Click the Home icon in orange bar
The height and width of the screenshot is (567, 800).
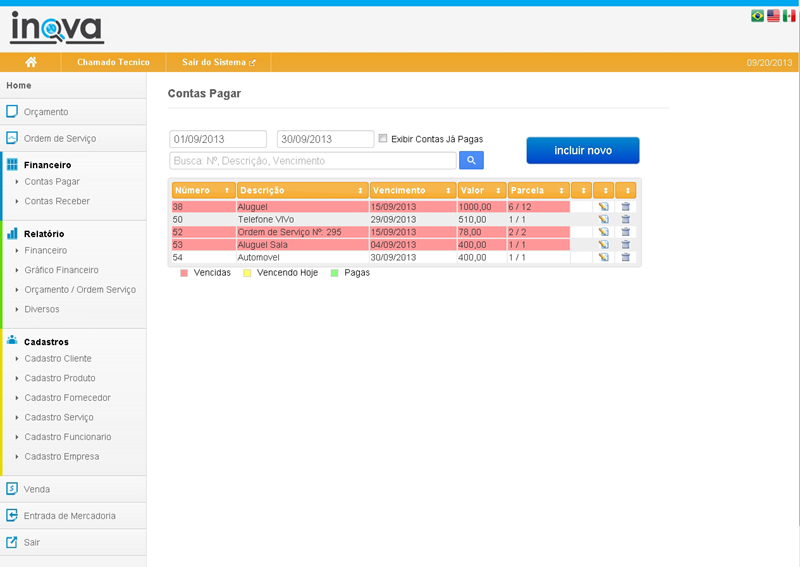coord(31,62)
